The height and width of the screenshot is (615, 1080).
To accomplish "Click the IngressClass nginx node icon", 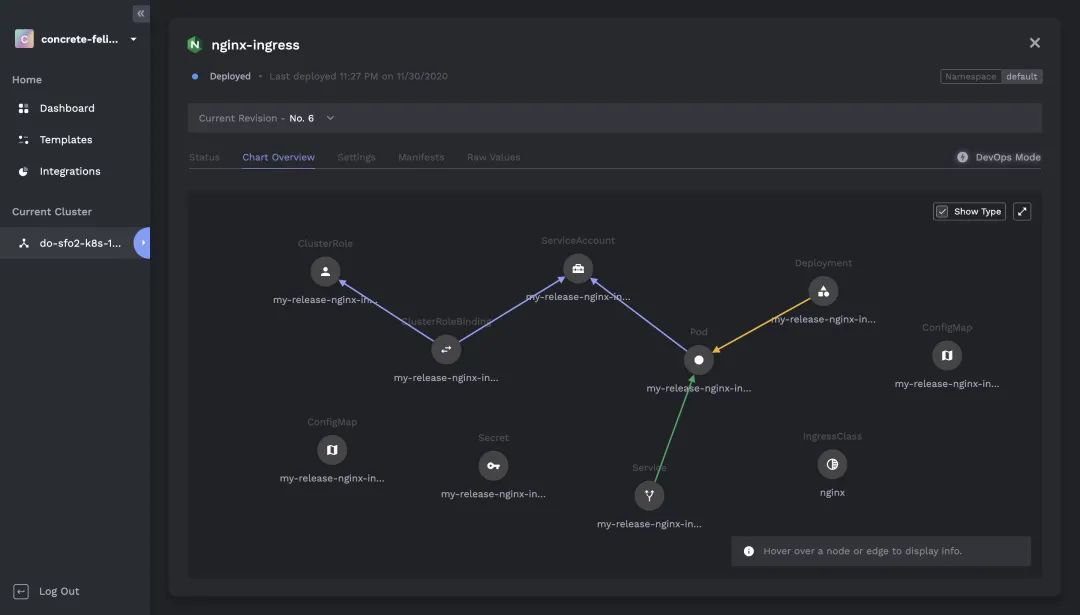I will point(832,464).
